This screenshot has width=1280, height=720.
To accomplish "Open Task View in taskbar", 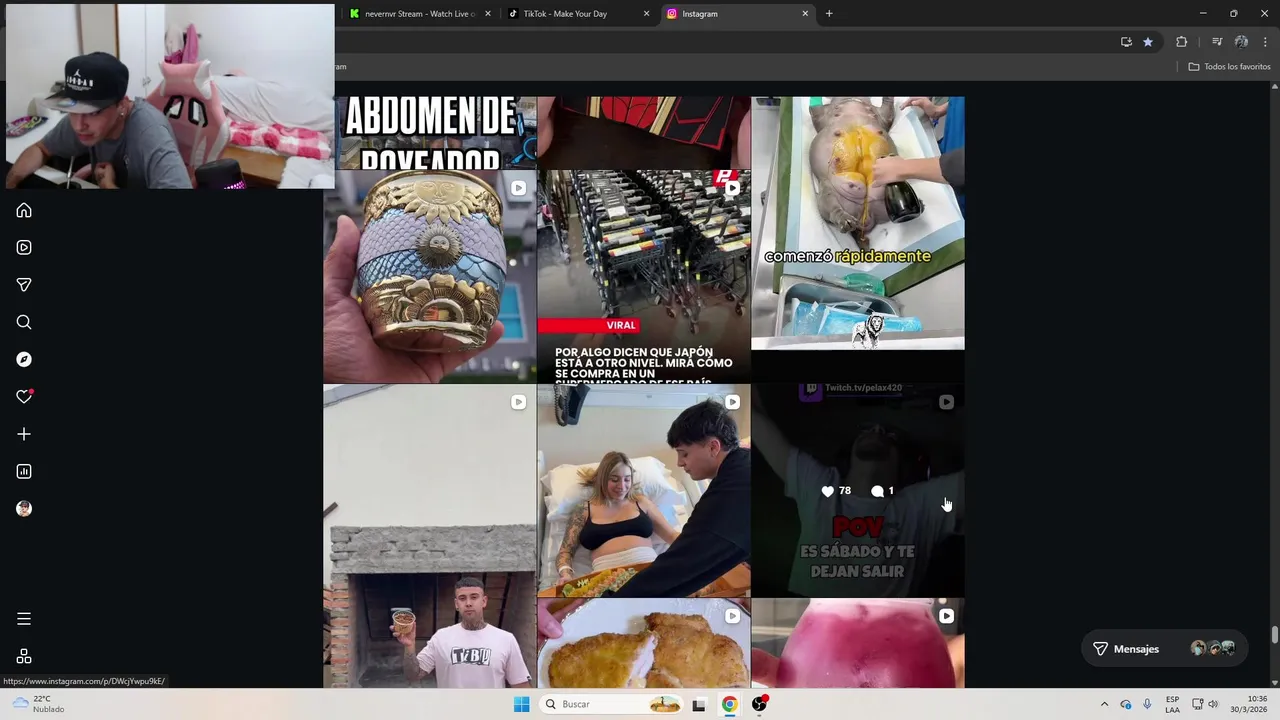I will (699, 704).
